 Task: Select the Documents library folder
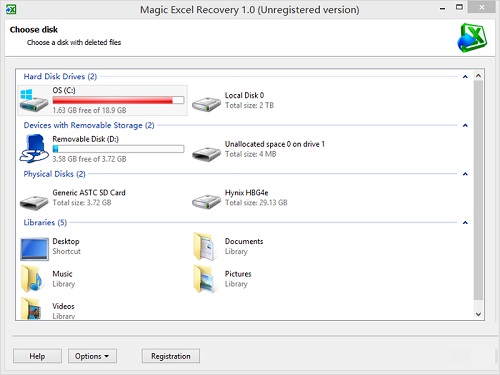tap(204, 247)
